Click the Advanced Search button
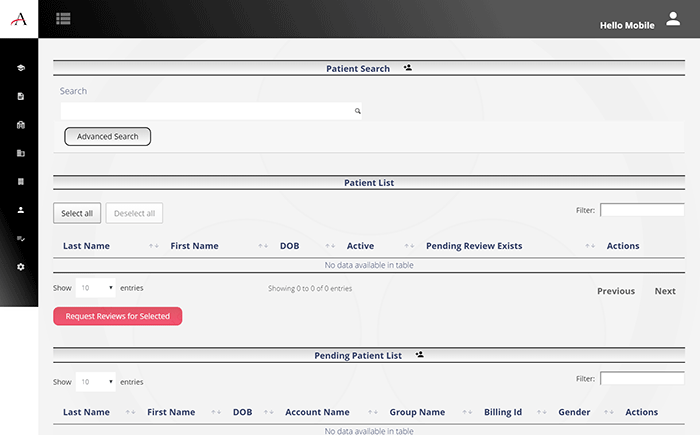 pyautogui.click(x=107, y=136)
